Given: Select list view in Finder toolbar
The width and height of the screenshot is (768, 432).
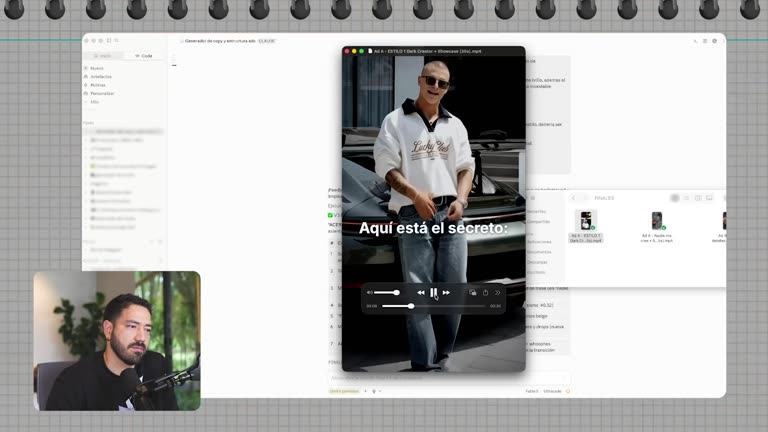Looking at the screenshot, I should click(x=687, y=198).
